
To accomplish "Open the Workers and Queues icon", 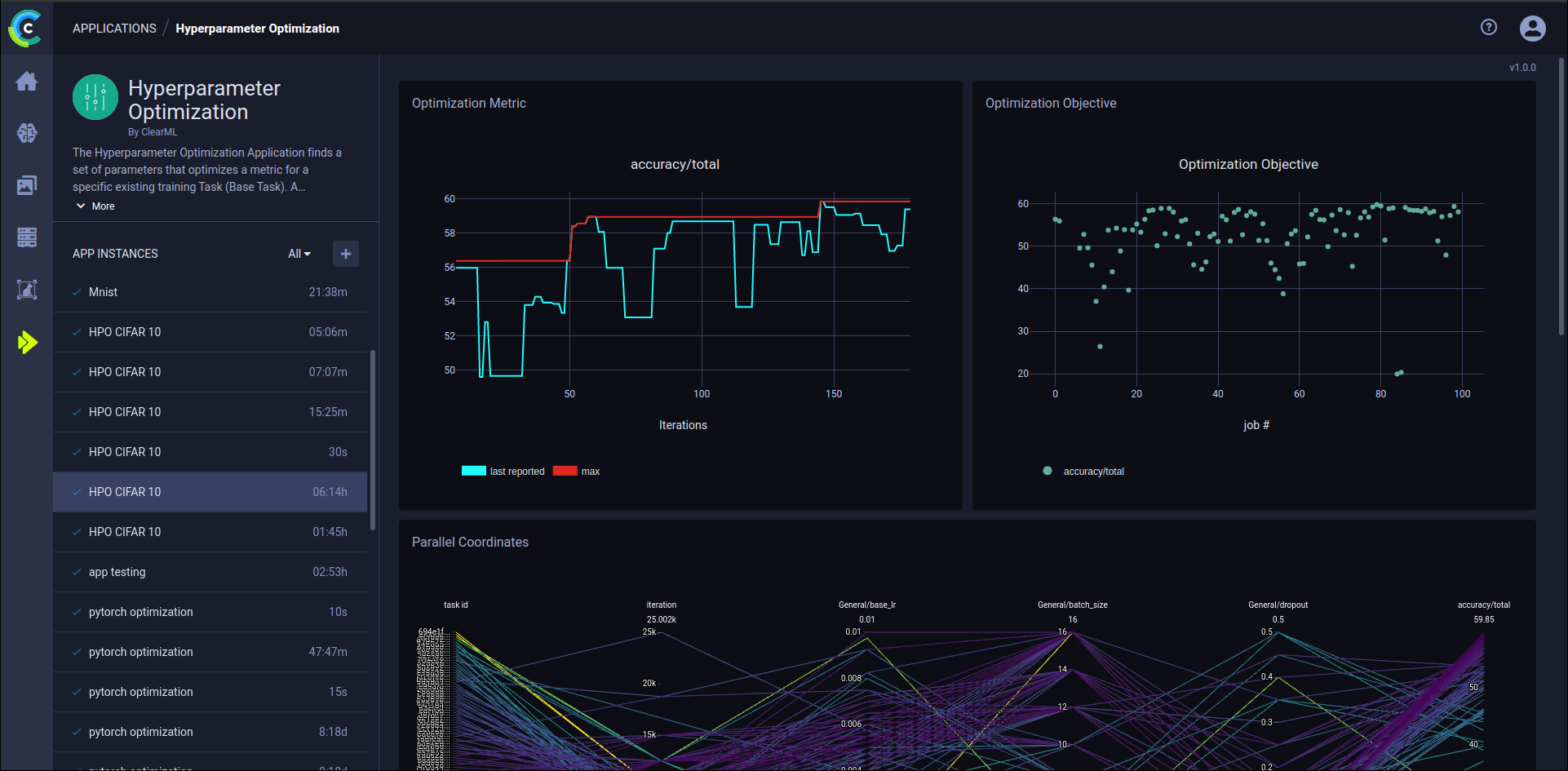I will point(27,237).
